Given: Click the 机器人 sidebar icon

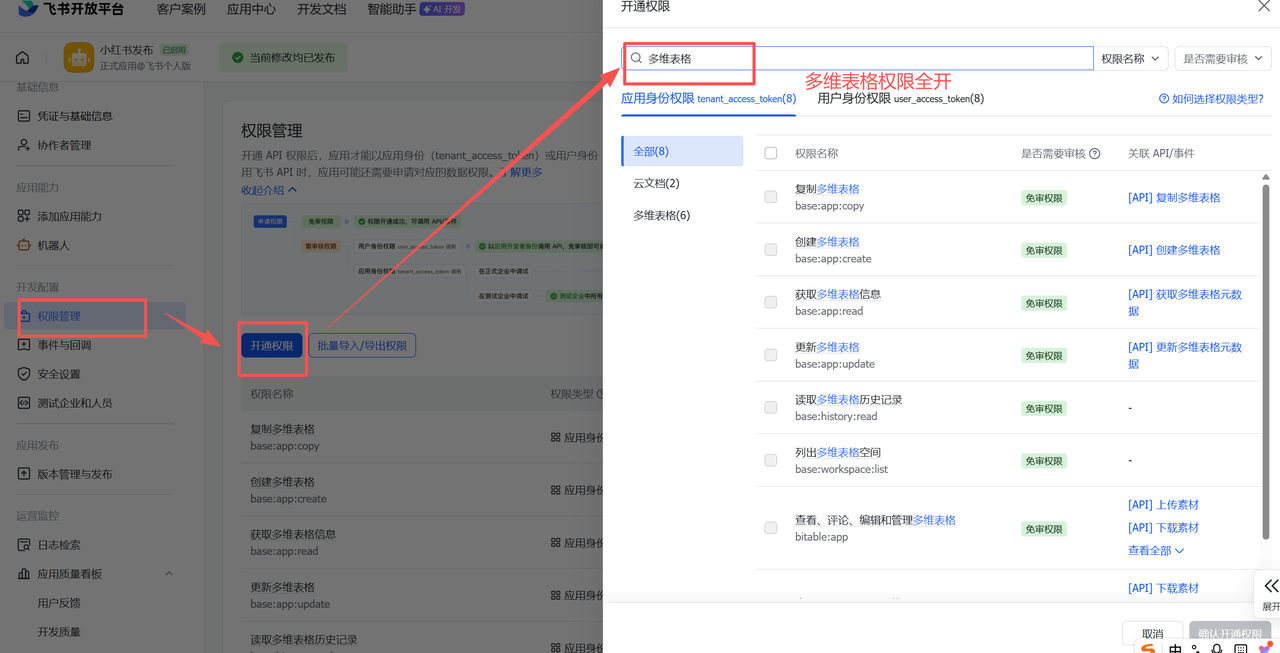Looking at the screenshot, I should pos(24,245).
